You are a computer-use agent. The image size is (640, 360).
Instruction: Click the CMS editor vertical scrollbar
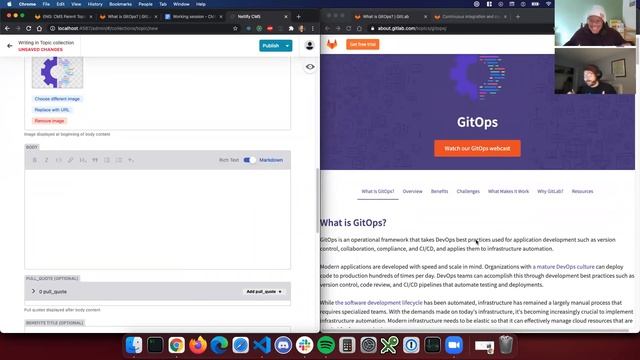point(317,200)
